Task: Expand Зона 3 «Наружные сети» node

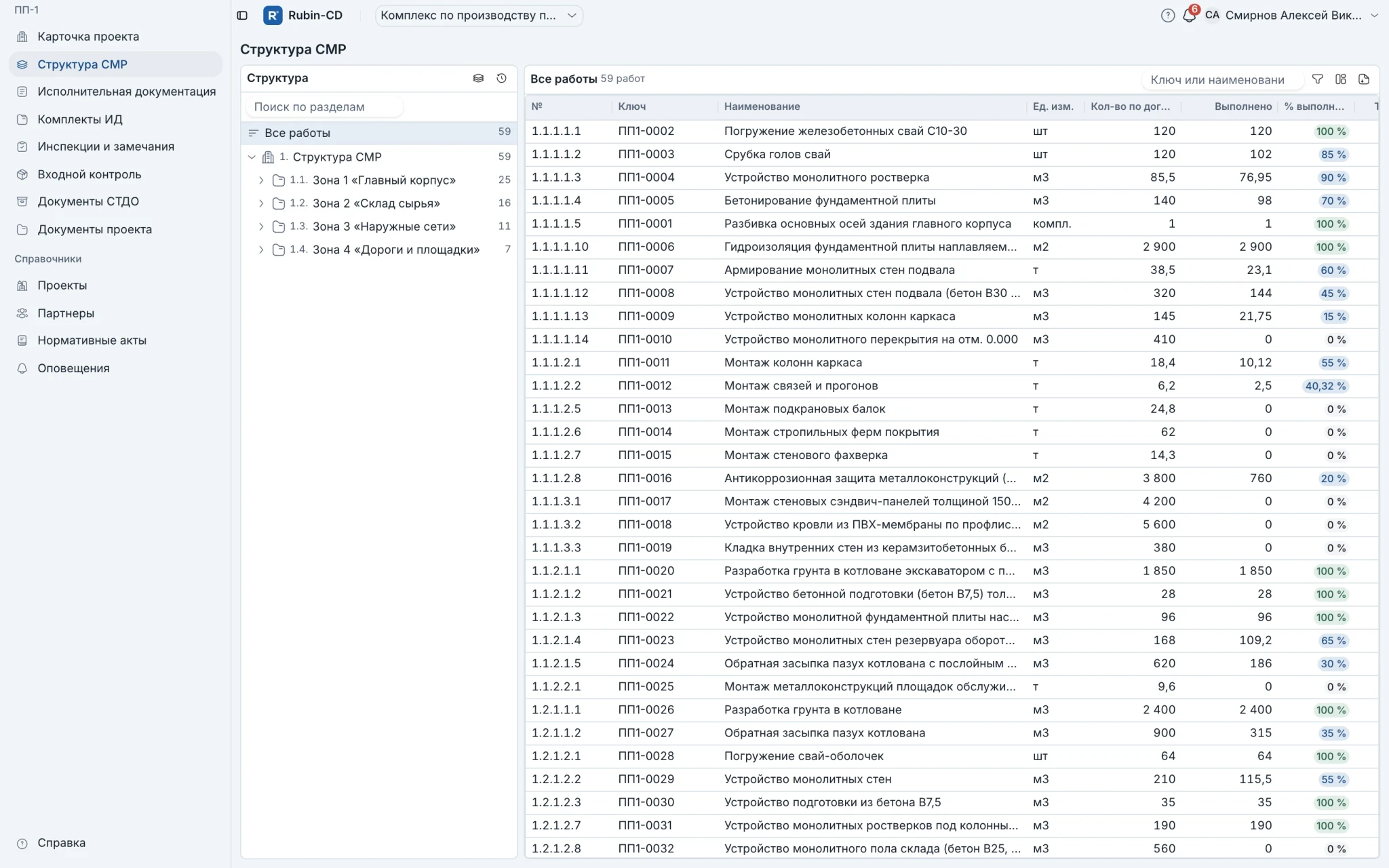Action: tap(261, 226)
